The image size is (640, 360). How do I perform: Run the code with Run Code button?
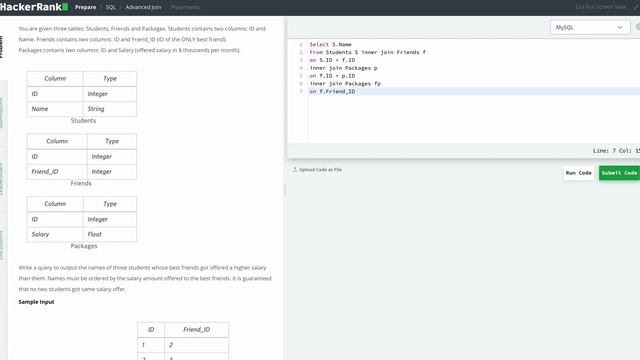(578, 173)
